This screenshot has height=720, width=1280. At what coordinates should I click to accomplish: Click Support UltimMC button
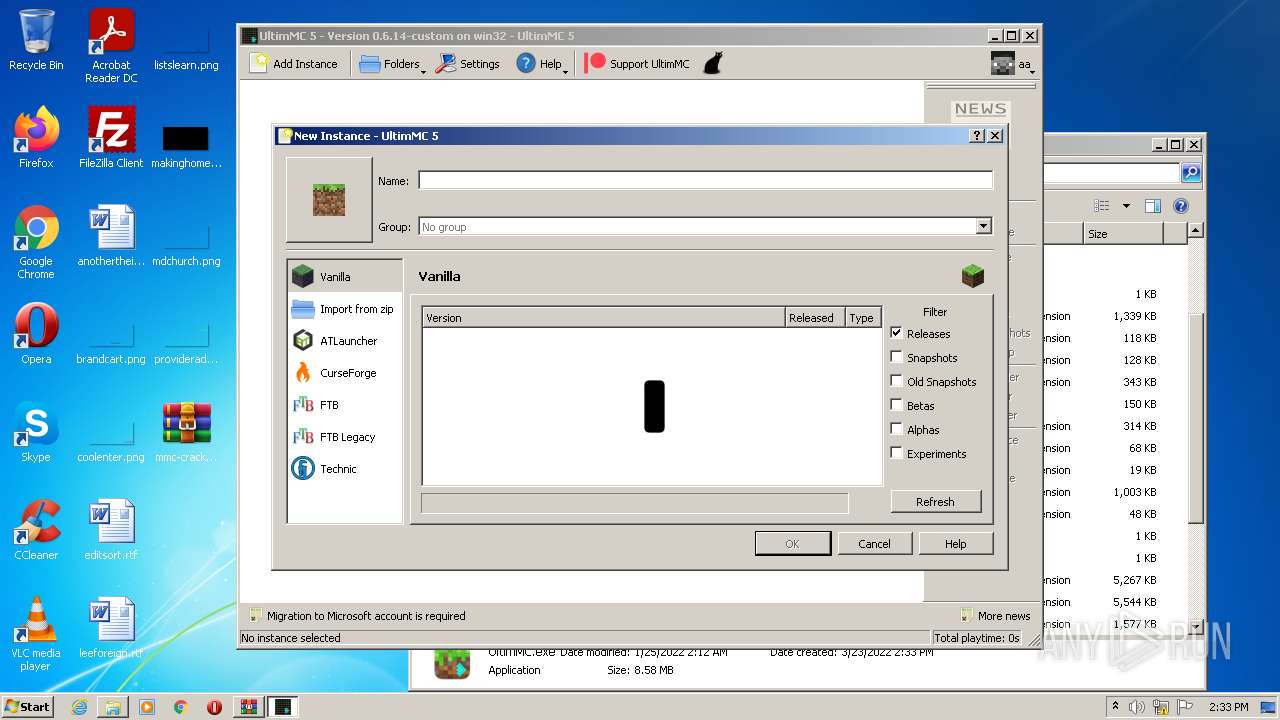click(x=637, y=64)
